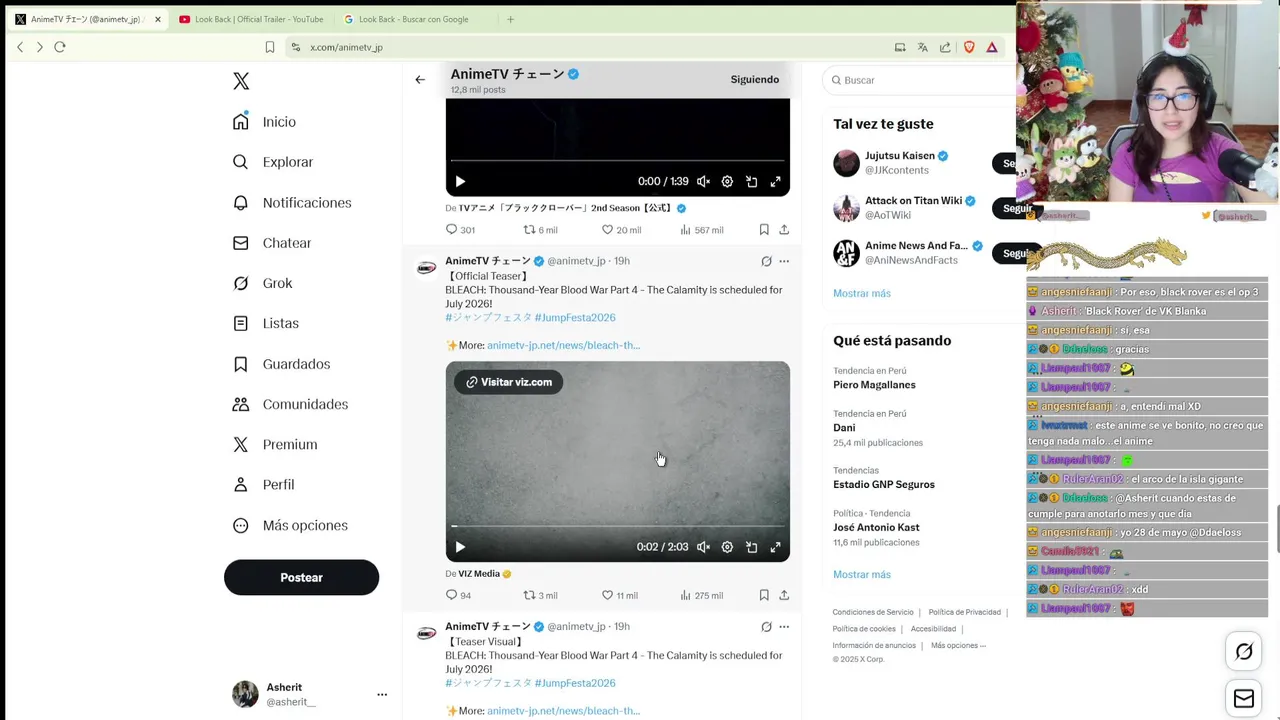
Task: Play the Black Clover video
Action: tap(460, 181)
